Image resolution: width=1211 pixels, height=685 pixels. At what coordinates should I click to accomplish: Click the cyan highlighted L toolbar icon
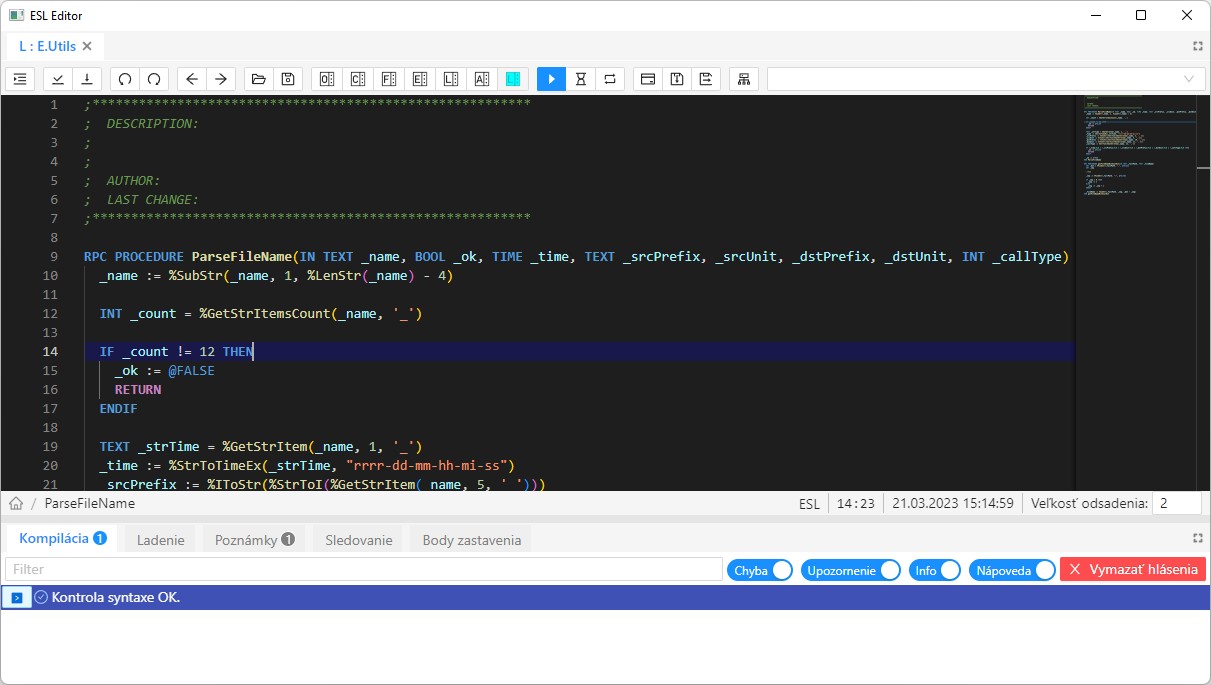pos(513,79)
